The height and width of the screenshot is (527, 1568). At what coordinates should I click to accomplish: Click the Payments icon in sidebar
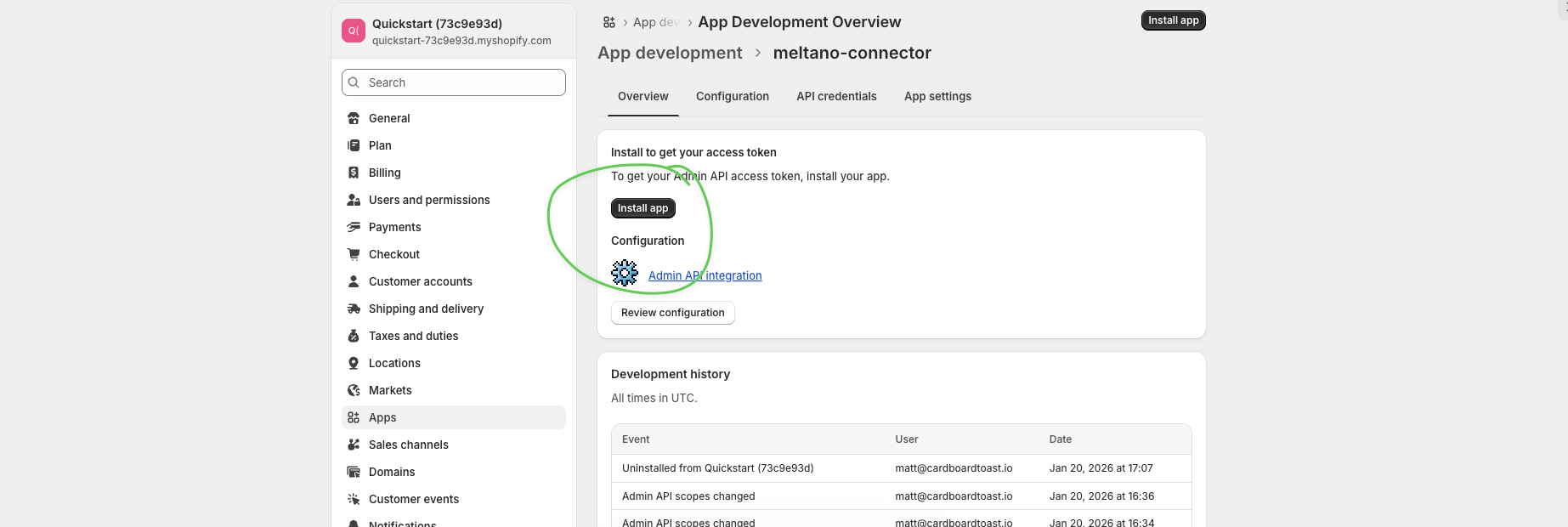point(354,227)
